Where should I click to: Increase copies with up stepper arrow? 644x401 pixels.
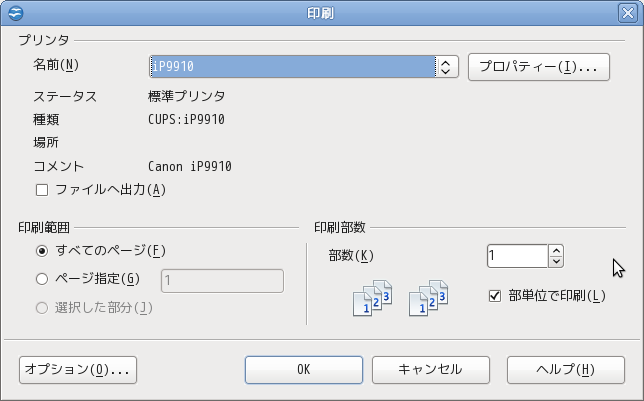(556, 250)
